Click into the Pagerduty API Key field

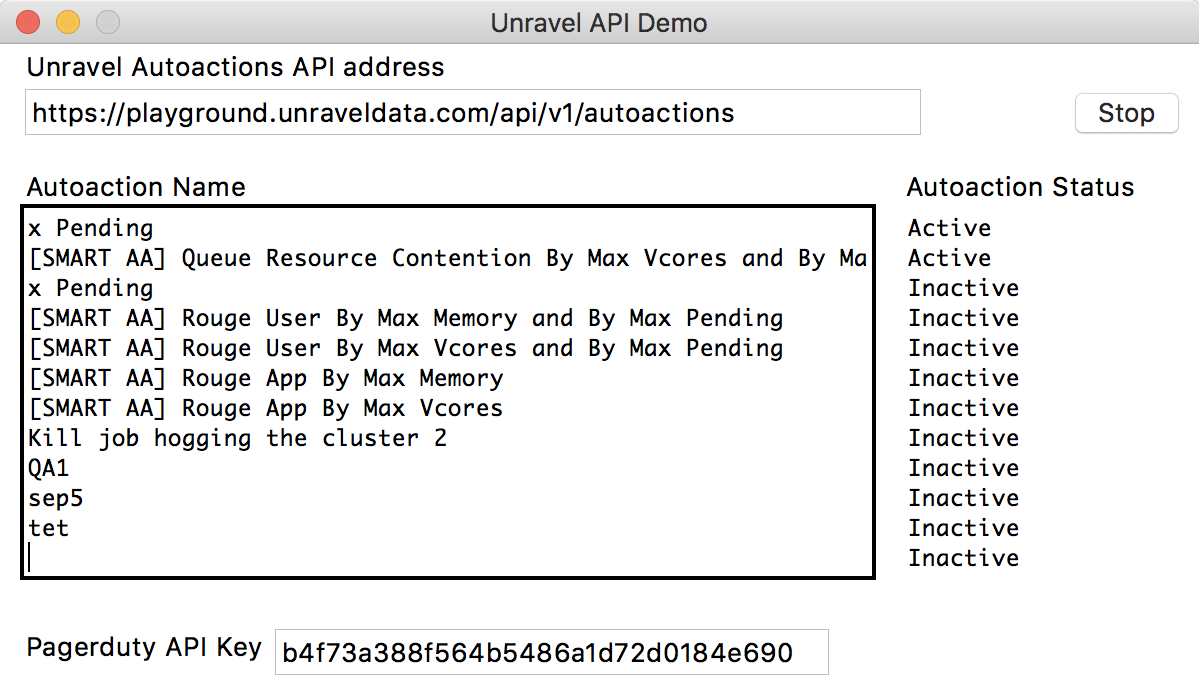tap(551, 652)
